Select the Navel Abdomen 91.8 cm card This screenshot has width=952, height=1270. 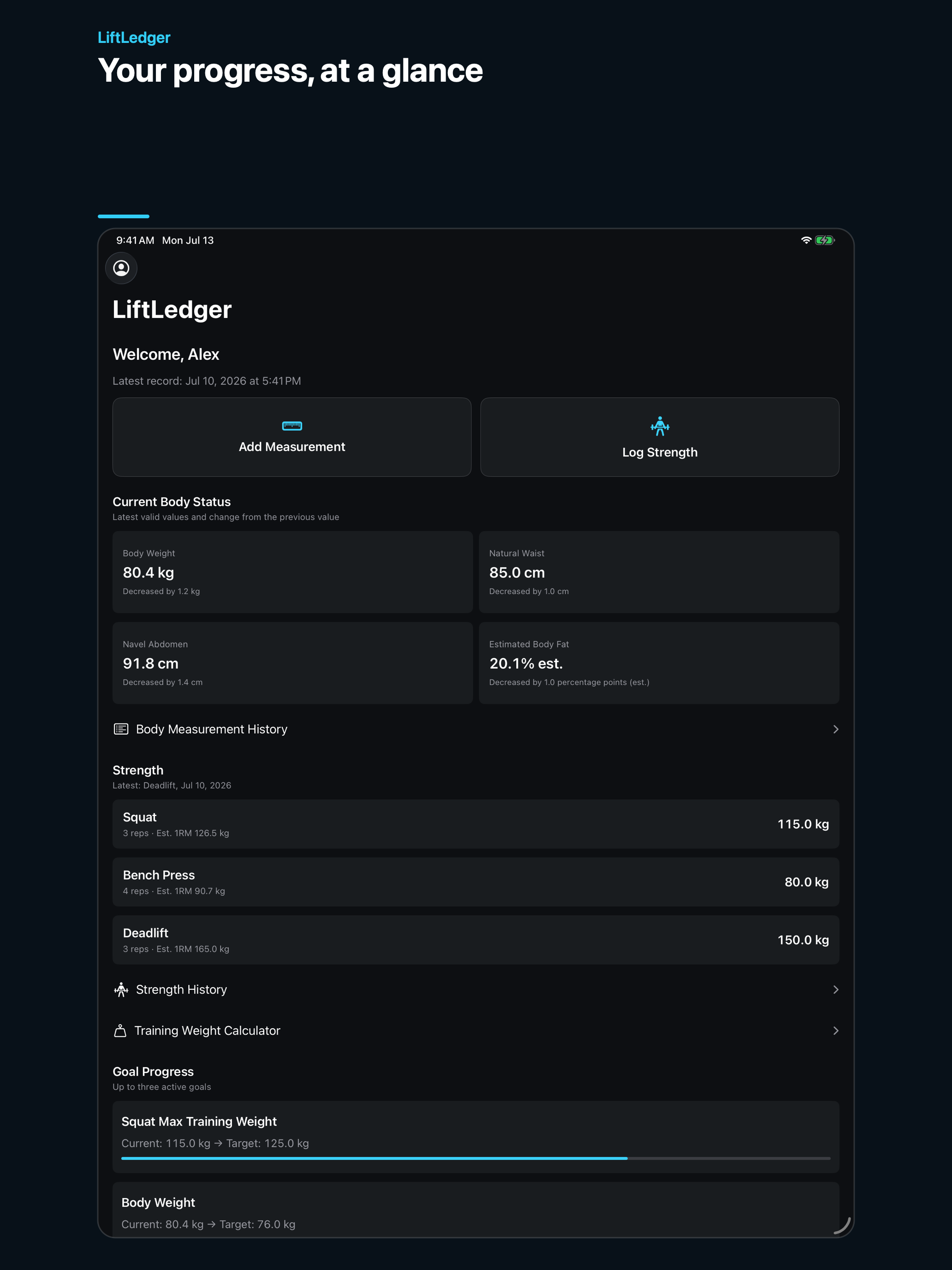[x=293, y=663]
